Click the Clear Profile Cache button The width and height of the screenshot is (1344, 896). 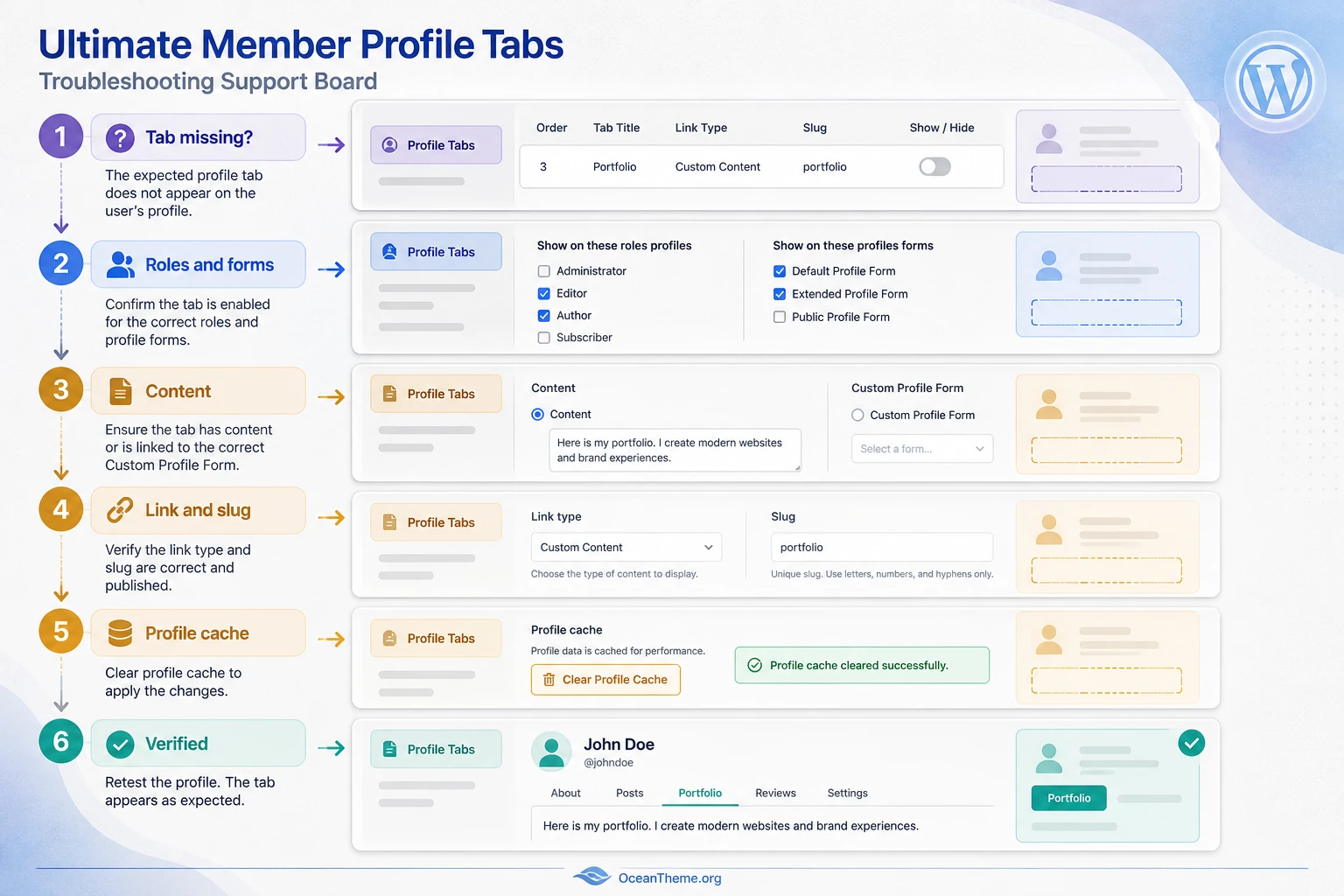tap(605, 680)
